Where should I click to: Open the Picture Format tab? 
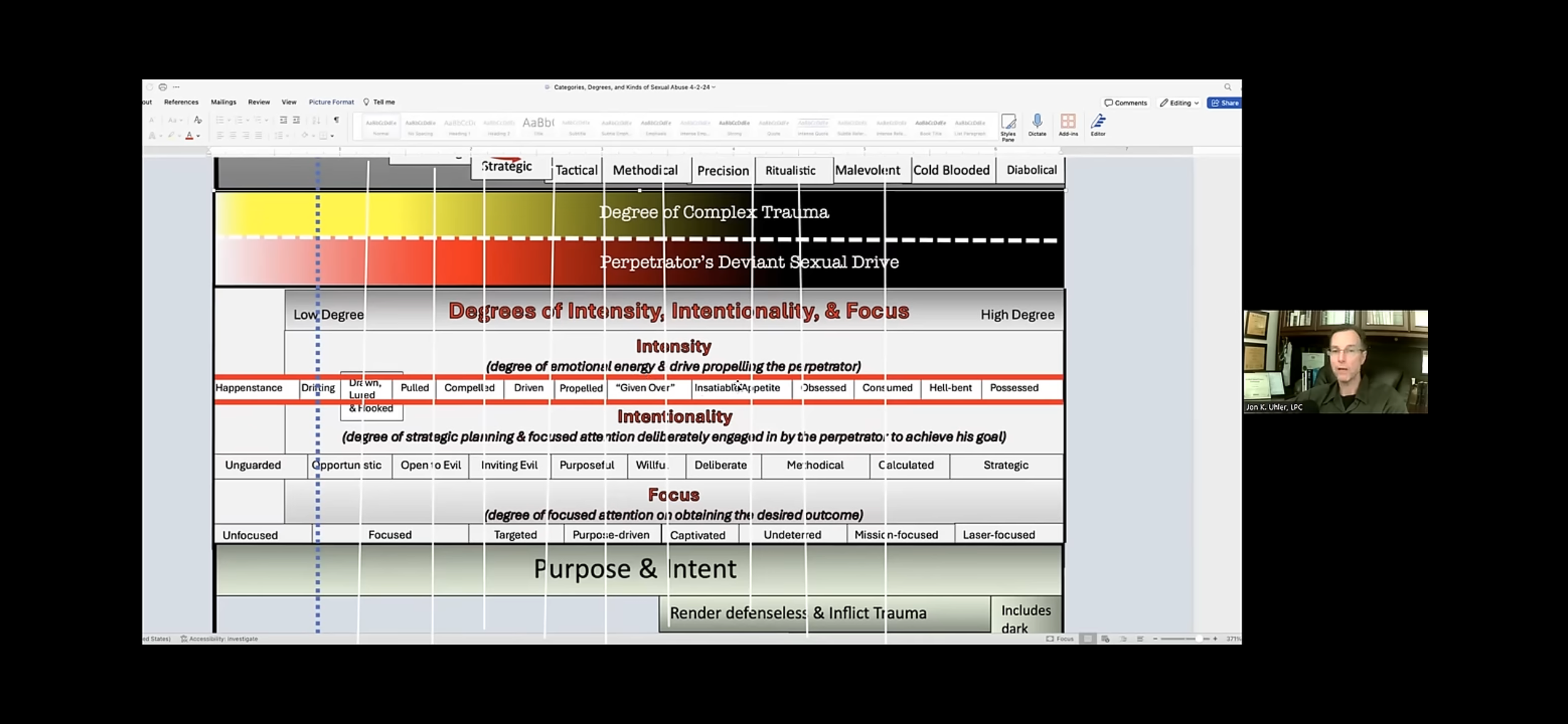pyautogui.click(x=331, y=102)
